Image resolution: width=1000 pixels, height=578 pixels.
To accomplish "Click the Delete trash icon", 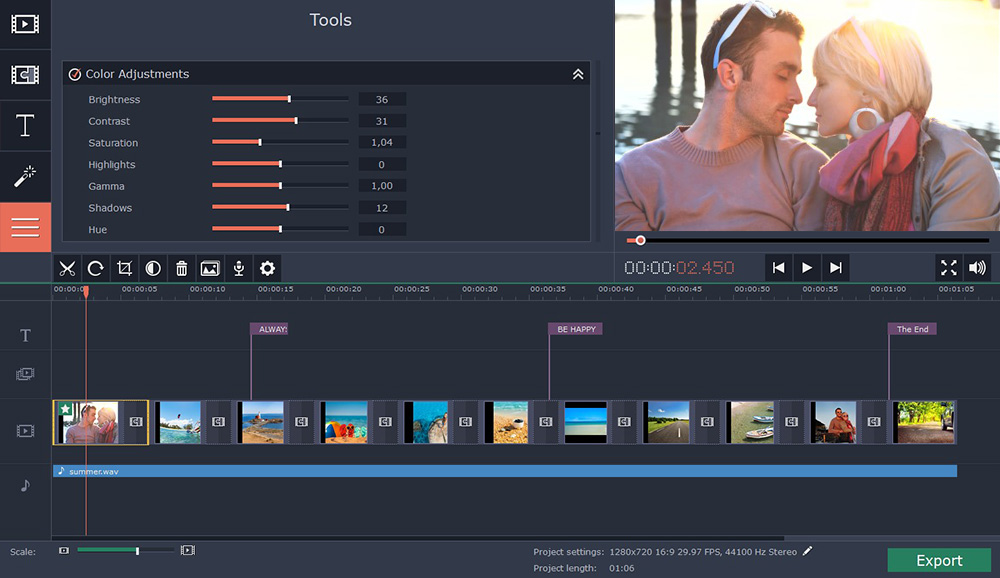I will 182,269.
